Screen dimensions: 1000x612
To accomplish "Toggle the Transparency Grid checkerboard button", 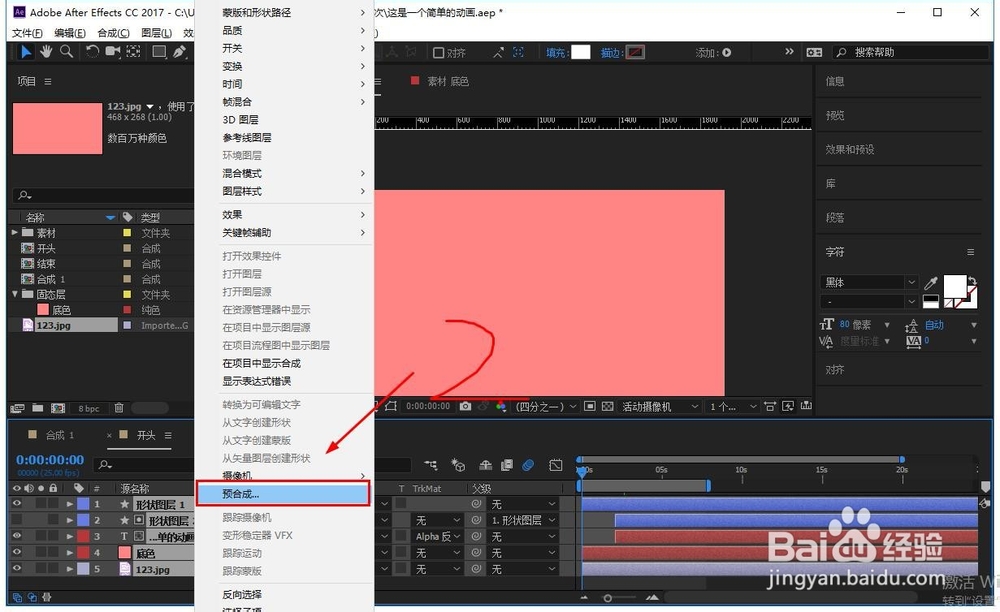I will coord(608,406).
